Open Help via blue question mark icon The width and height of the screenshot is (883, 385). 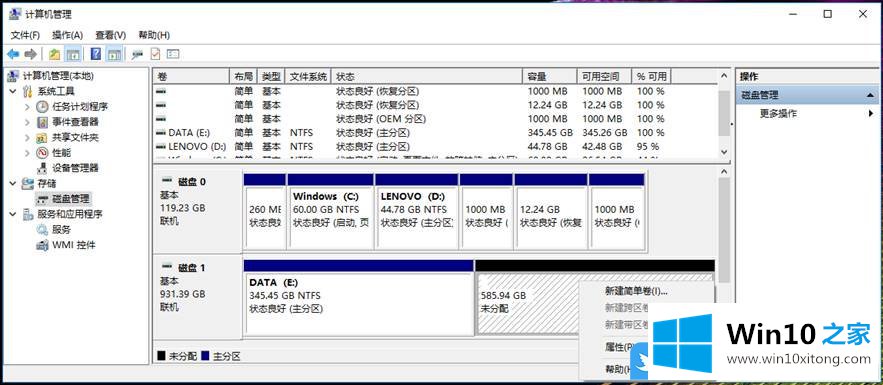[96, 54]
